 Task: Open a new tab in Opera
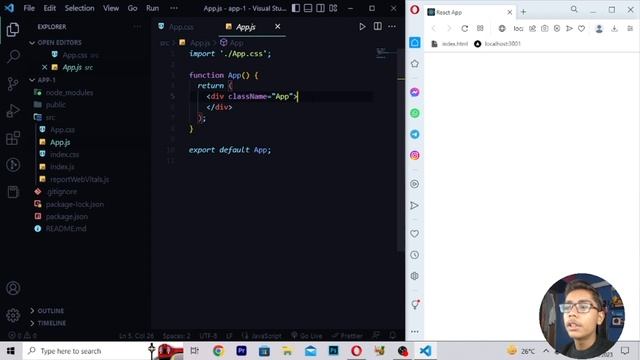click(x=523, y=12)
